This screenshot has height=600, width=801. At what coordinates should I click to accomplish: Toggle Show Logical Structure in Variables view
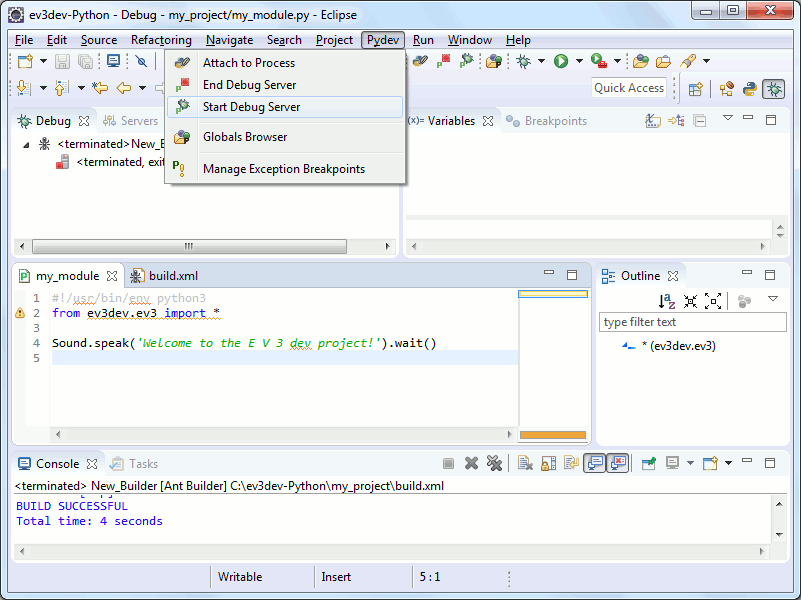click(x=676, y=121)
